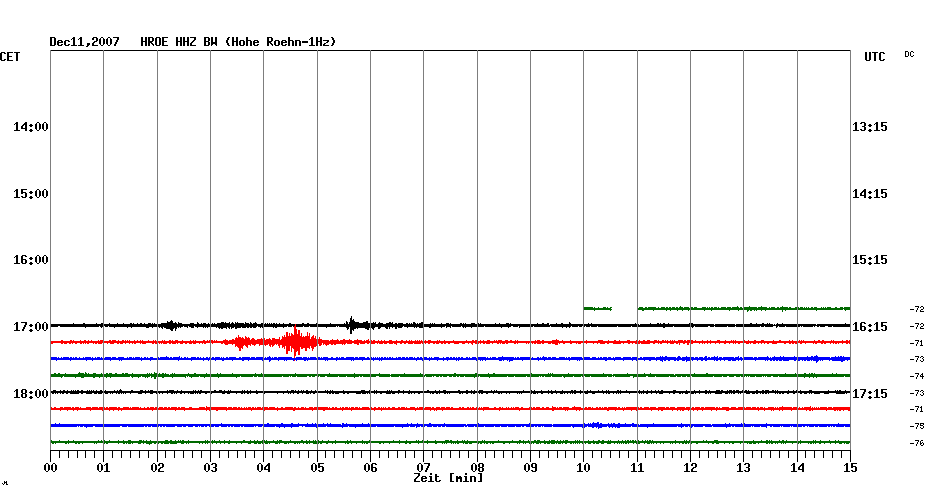Click minute tick label '13'

pos(743,468)
